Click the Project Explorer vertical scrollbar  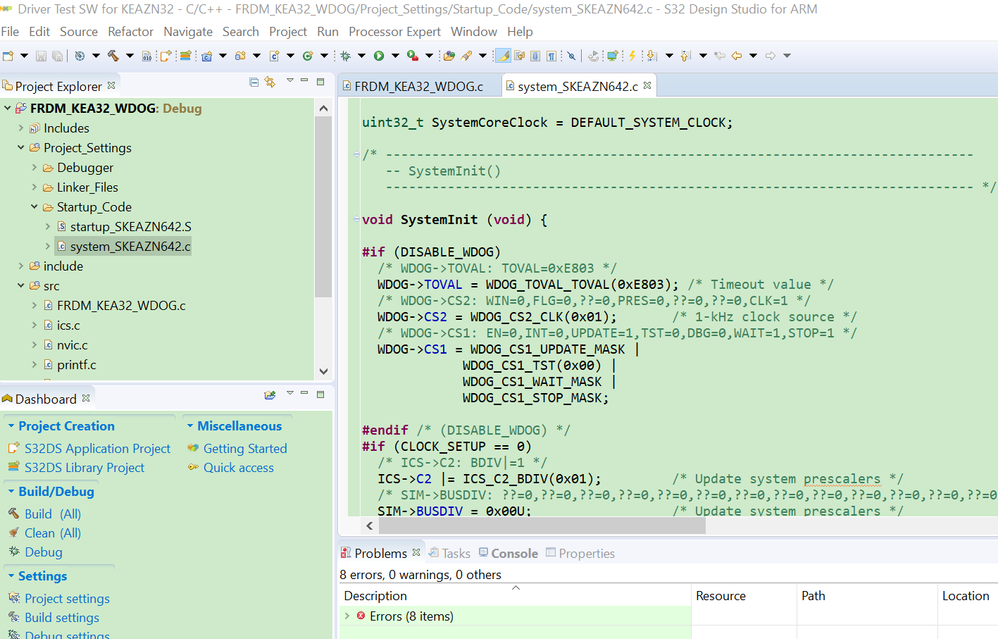pyautogui.click(x=323, y=200)
